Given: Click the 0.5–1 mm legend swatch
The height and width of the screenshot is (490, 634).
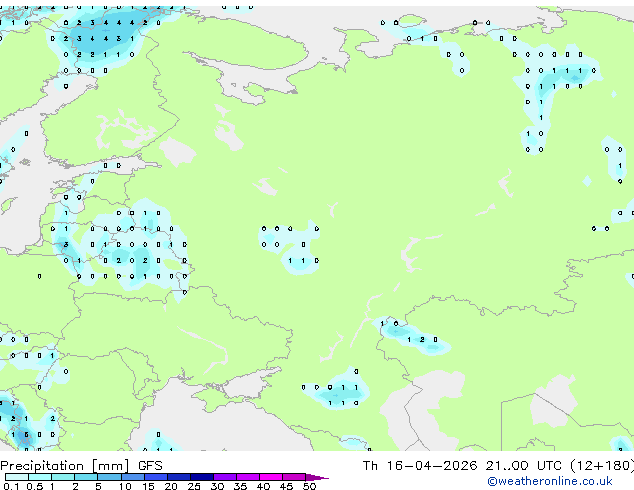Looking at the screenshot, I should pyautogui.click(x=40, y=477).
